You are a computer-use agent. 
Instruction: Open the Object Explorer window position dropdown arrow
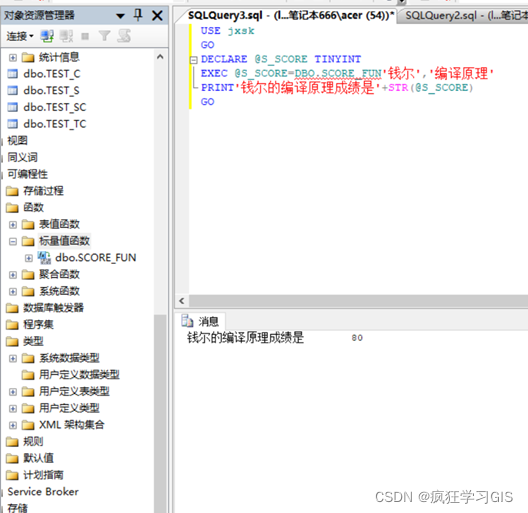coord(120,16)
